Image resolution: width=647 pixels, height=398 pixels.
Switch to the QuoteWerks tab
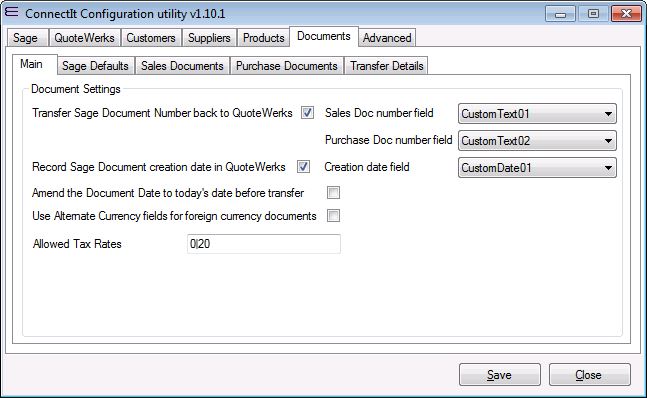pyautogui.click(x=84, y=38)
